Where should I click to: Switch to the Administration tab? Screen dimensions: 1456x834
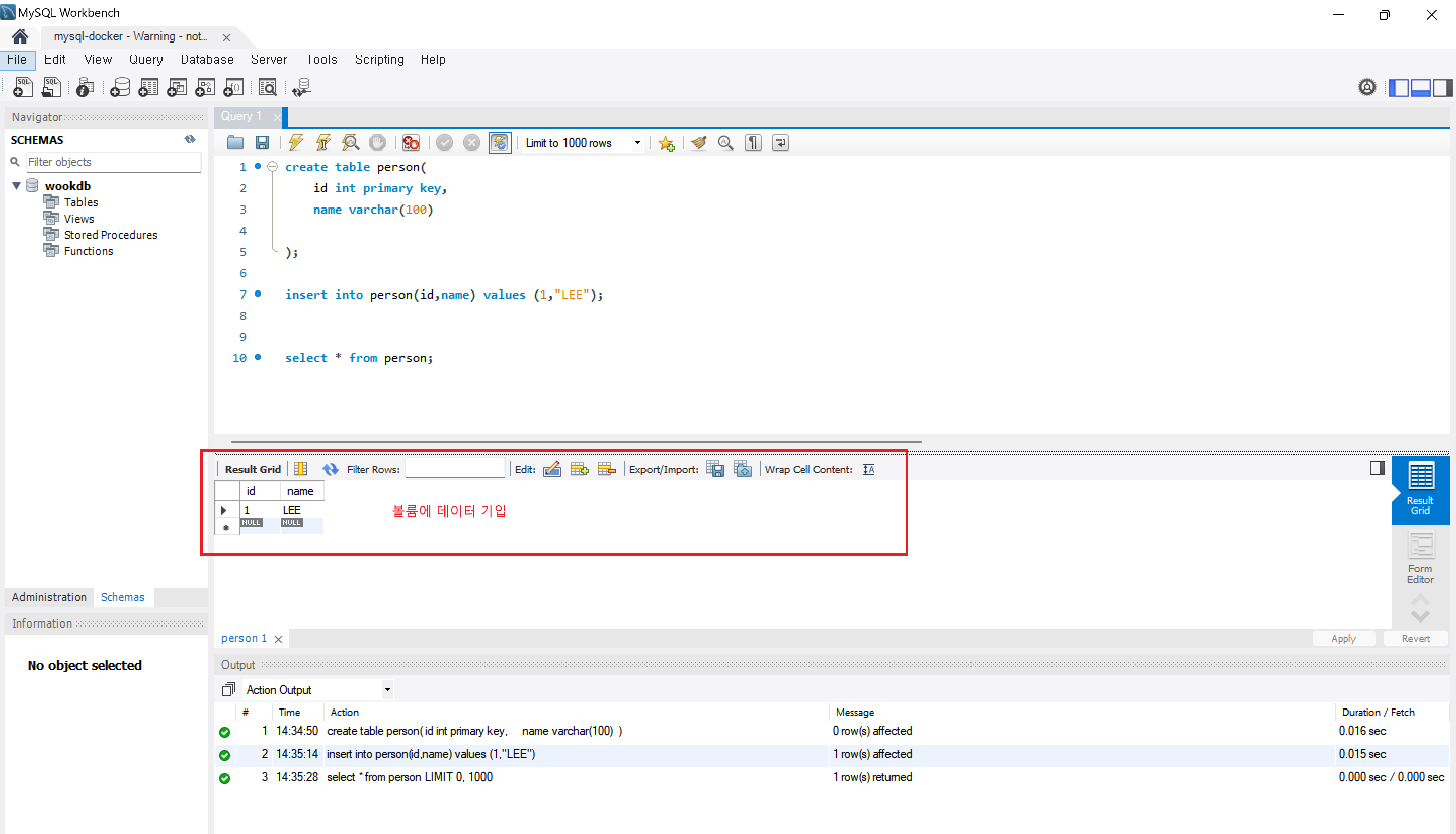pyautogui.click(x=49, y=597)
